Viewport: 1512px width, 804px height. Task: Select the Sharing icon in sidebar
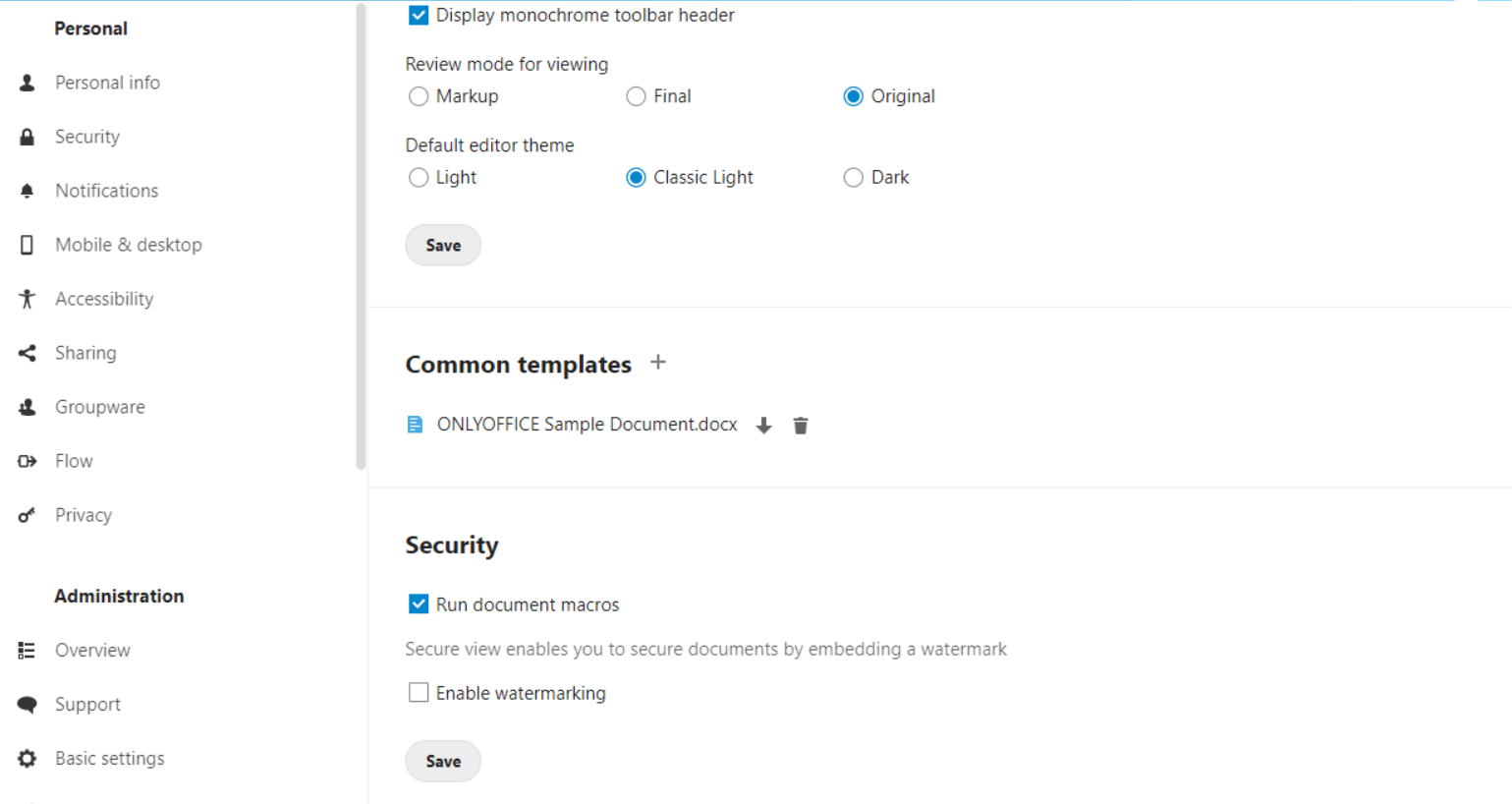point(27,353)
